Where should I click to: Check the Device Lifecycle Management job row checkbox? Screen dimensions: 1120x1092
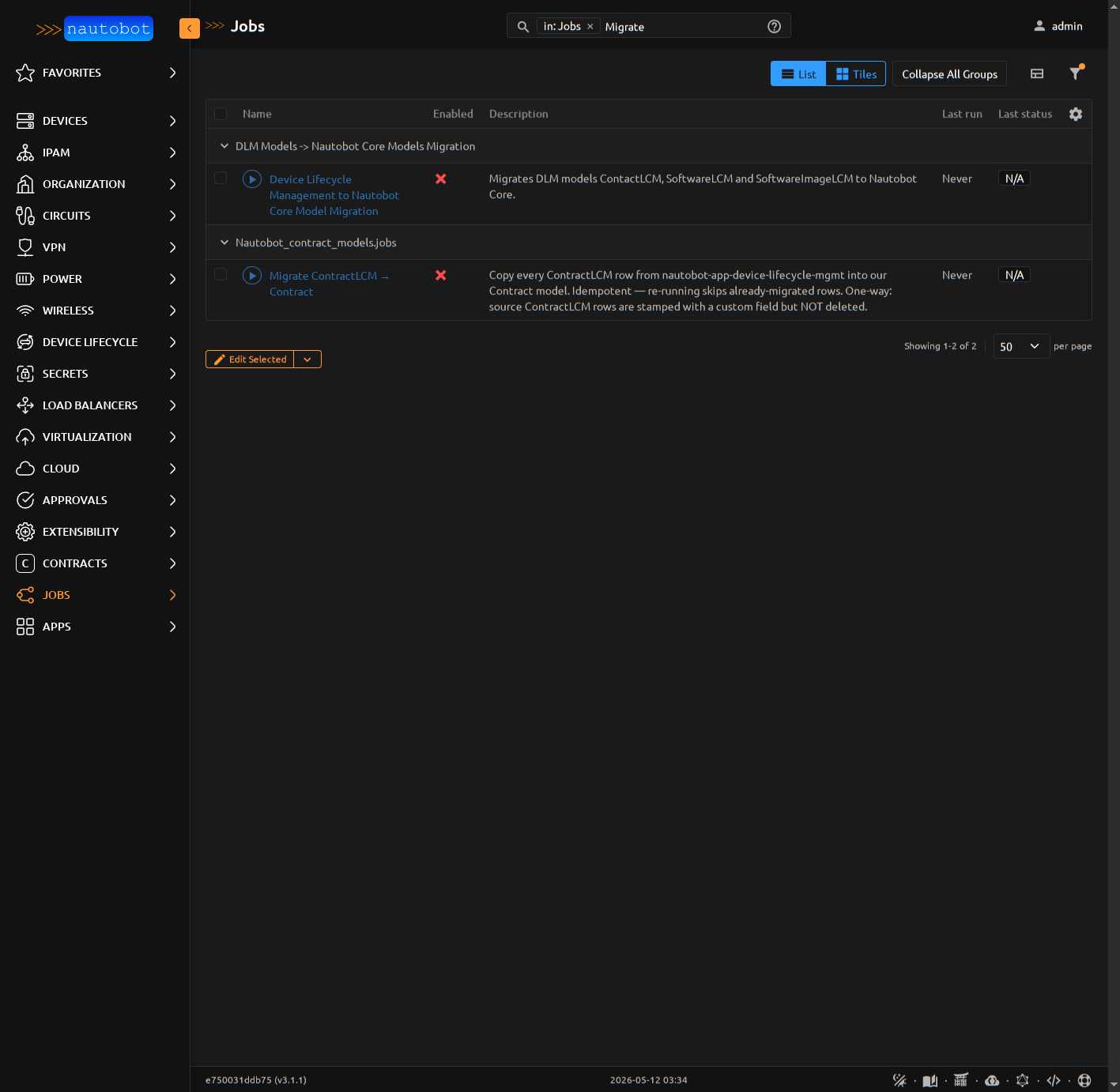pos(221,179)
